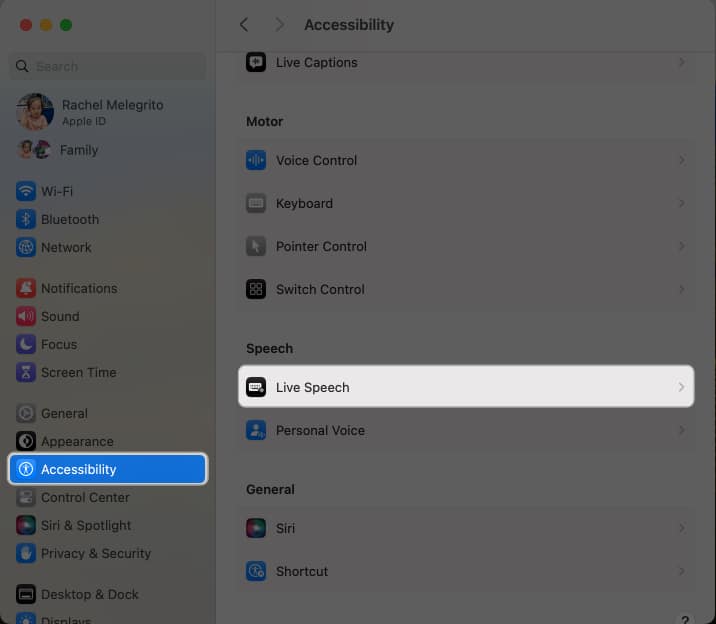Image resolution: width=716 pixels, height=624 pixels.
Task: Select Screen Time label in sidebar
Action: [x=79, y=372]
